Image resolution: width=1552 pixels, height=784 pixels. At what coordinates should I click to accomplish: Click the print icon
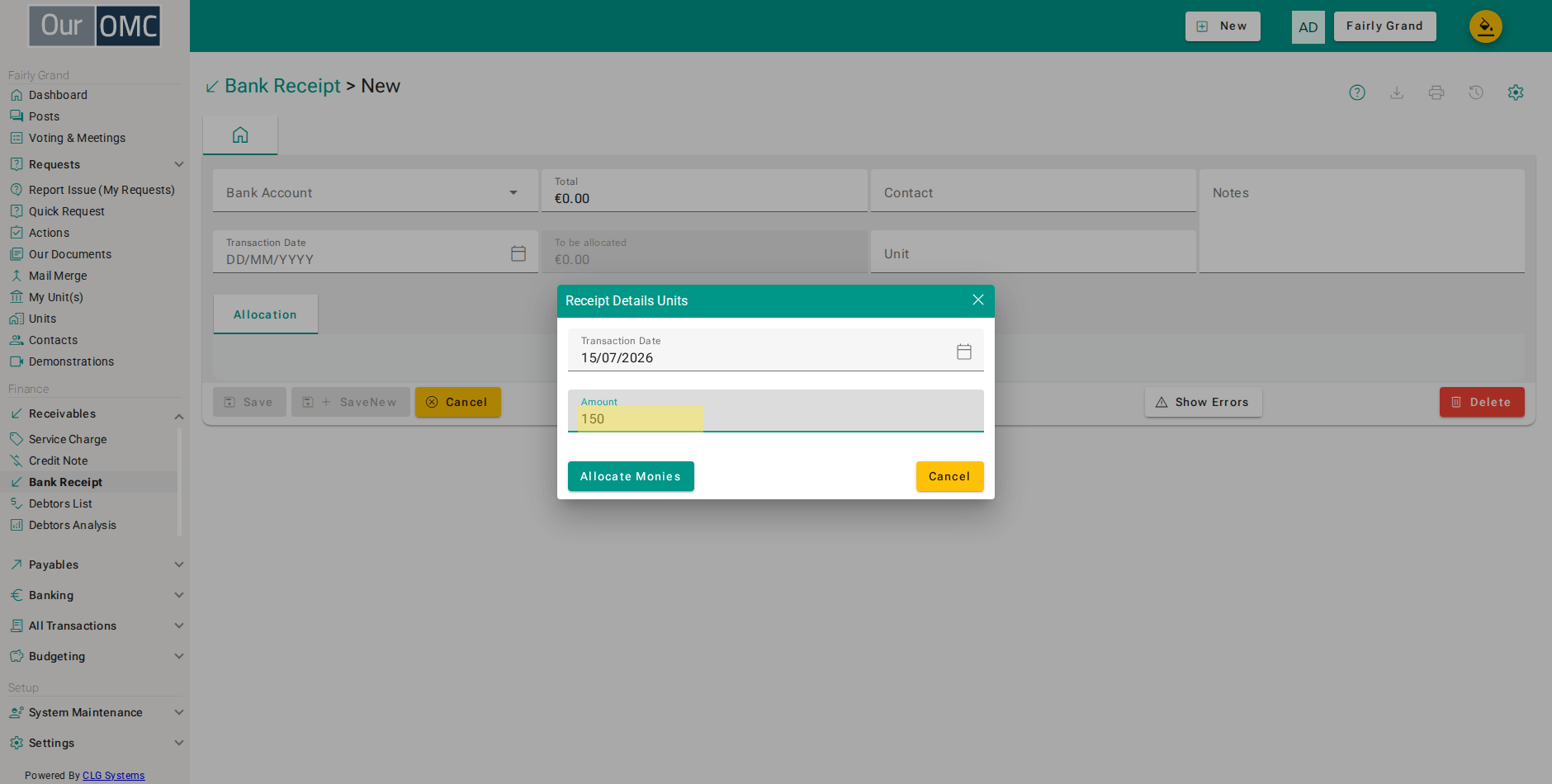[1436, 92]
